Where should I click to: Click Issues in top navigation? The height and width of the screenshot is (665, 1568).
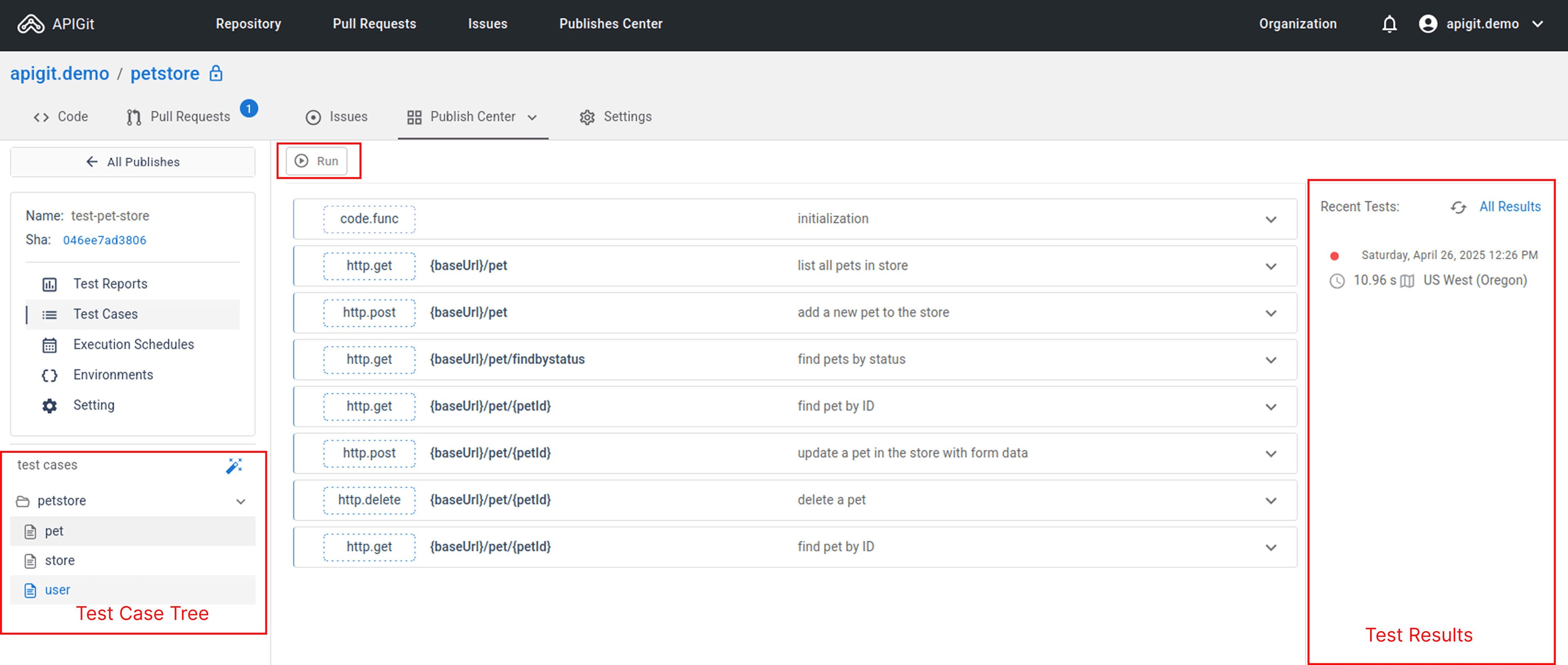[488, 24]
